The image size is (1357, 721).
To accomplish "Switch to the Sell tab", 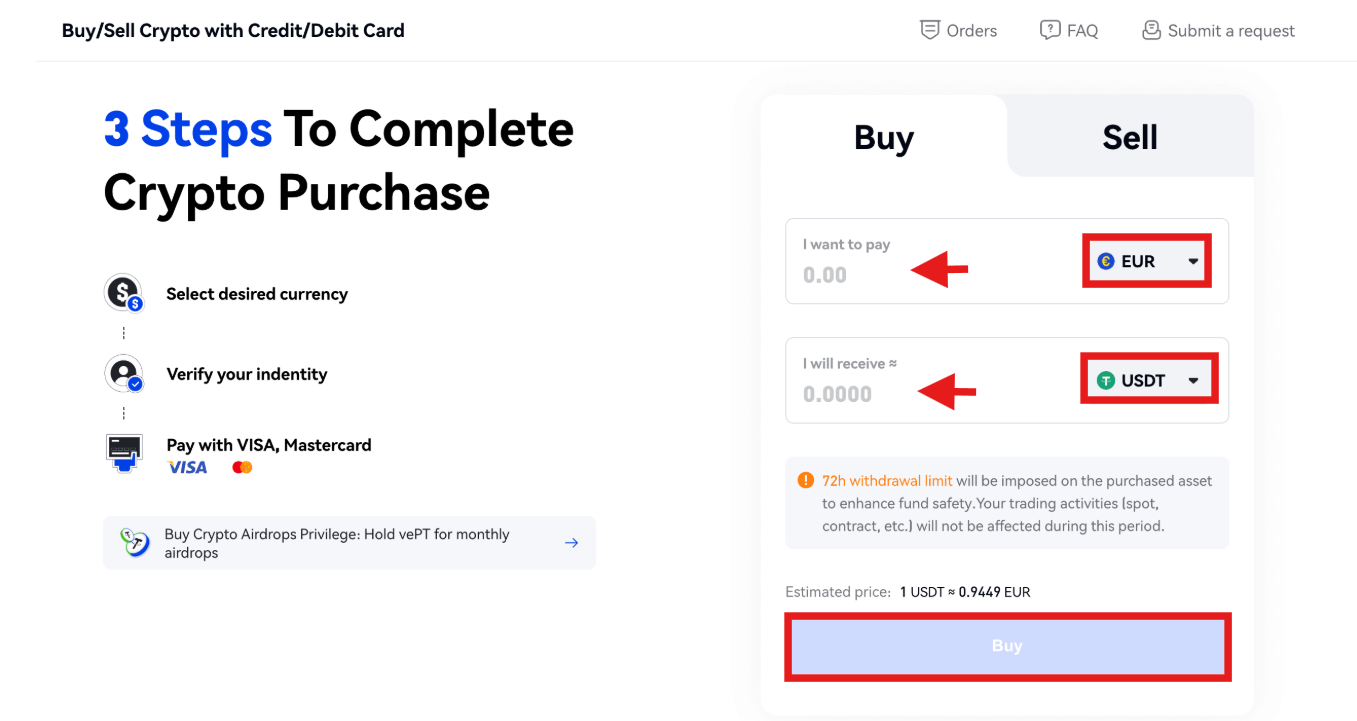I will click(1129, 137).
